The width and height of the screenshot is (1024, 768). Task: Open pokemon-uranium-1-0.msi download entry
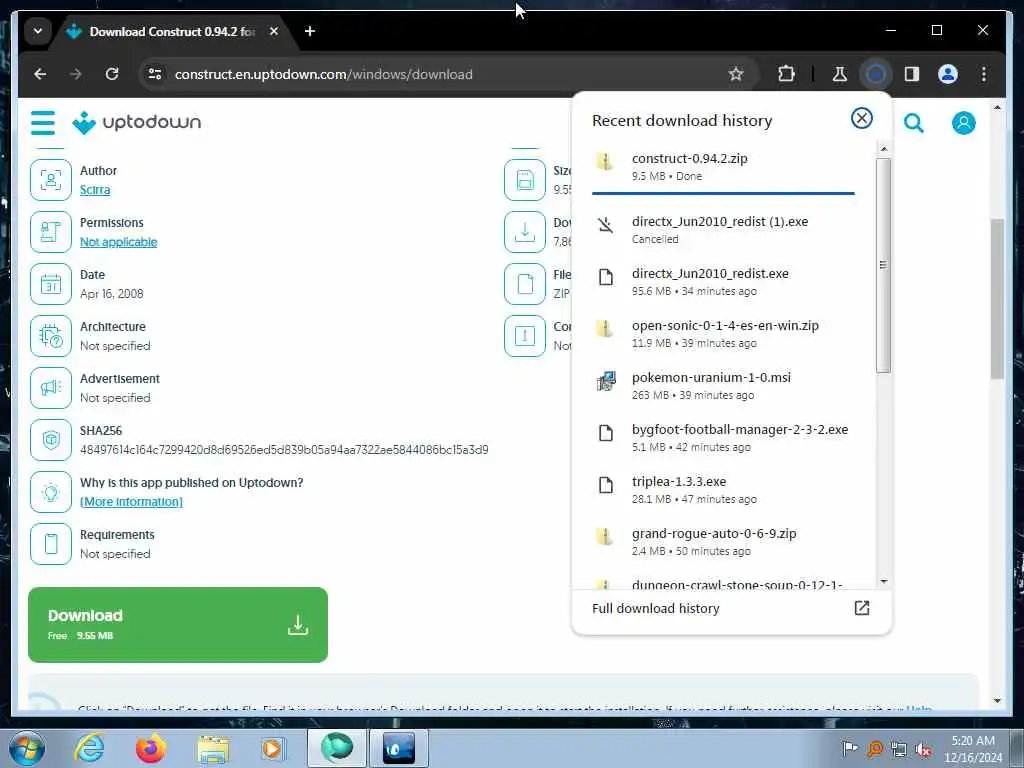point(723,385)
